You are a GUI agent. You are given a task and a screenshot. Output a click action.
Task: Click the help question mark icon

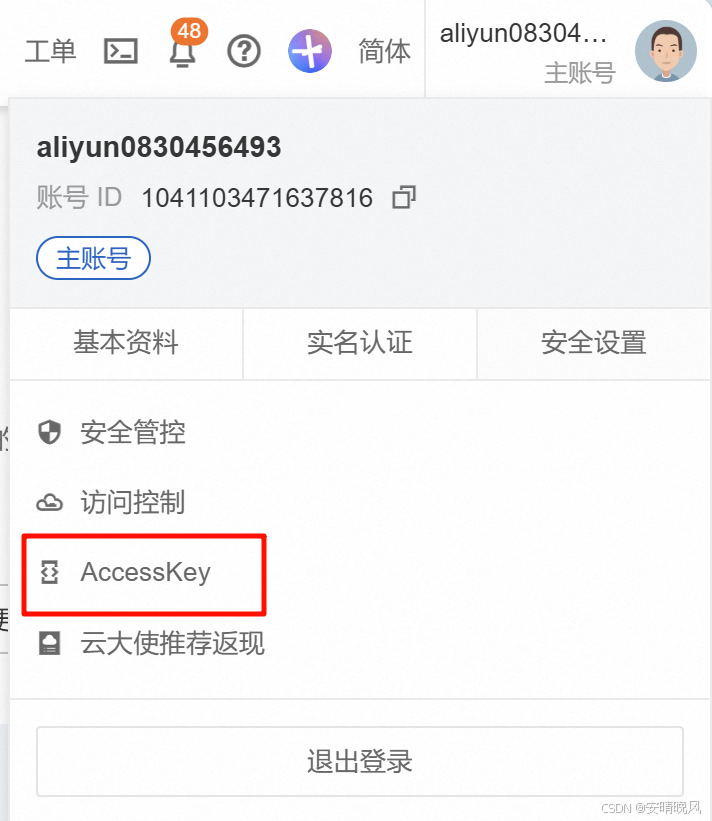(244, 51)
